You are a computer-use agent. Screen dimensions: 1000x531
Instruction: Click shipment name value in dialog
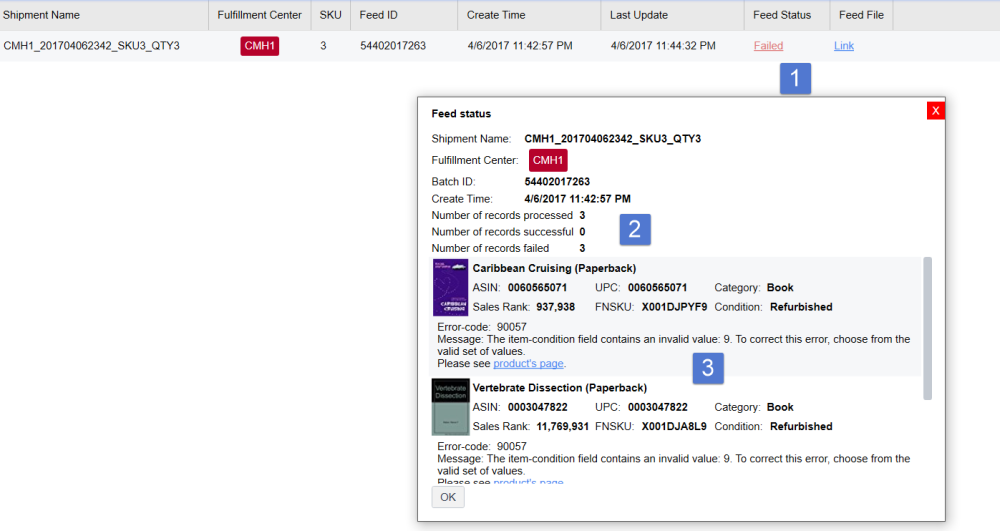(612, 138)
